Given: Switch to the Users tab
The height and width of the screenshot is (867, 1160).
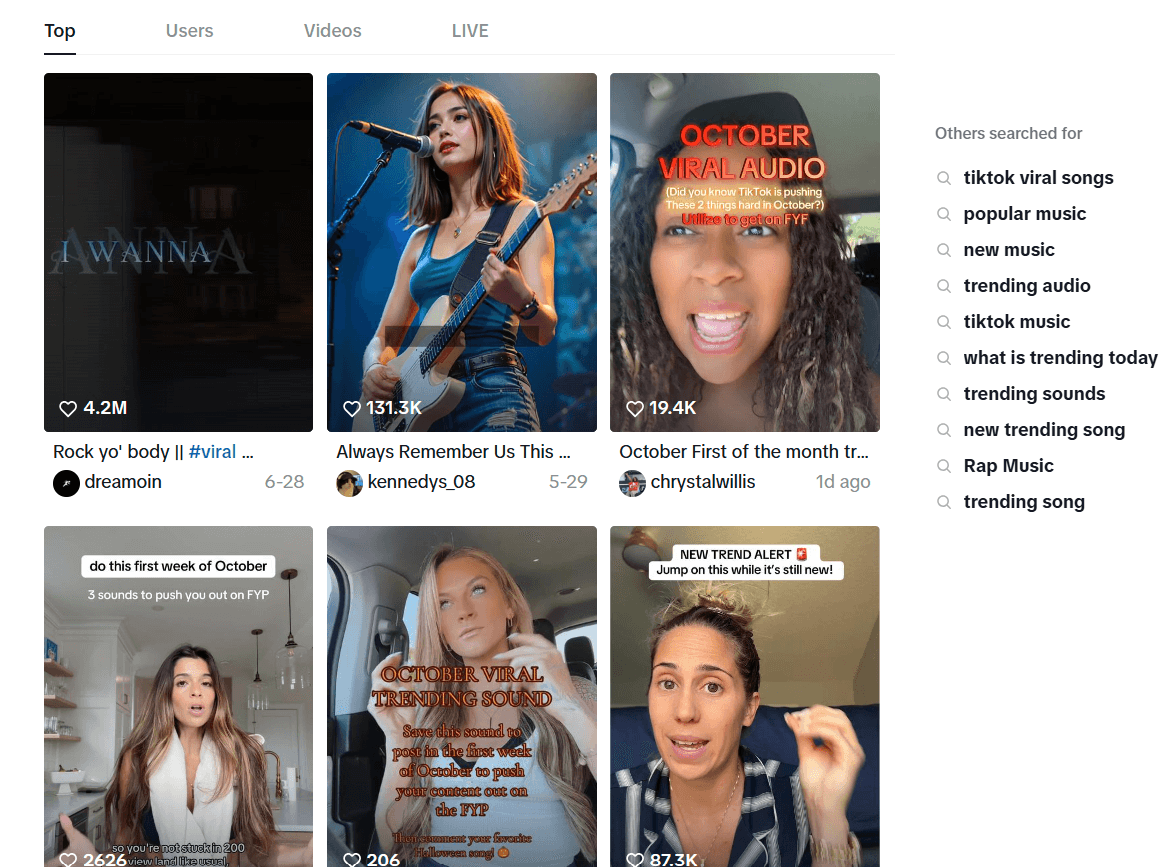Looking at the screenshot, I should (189, 31).
